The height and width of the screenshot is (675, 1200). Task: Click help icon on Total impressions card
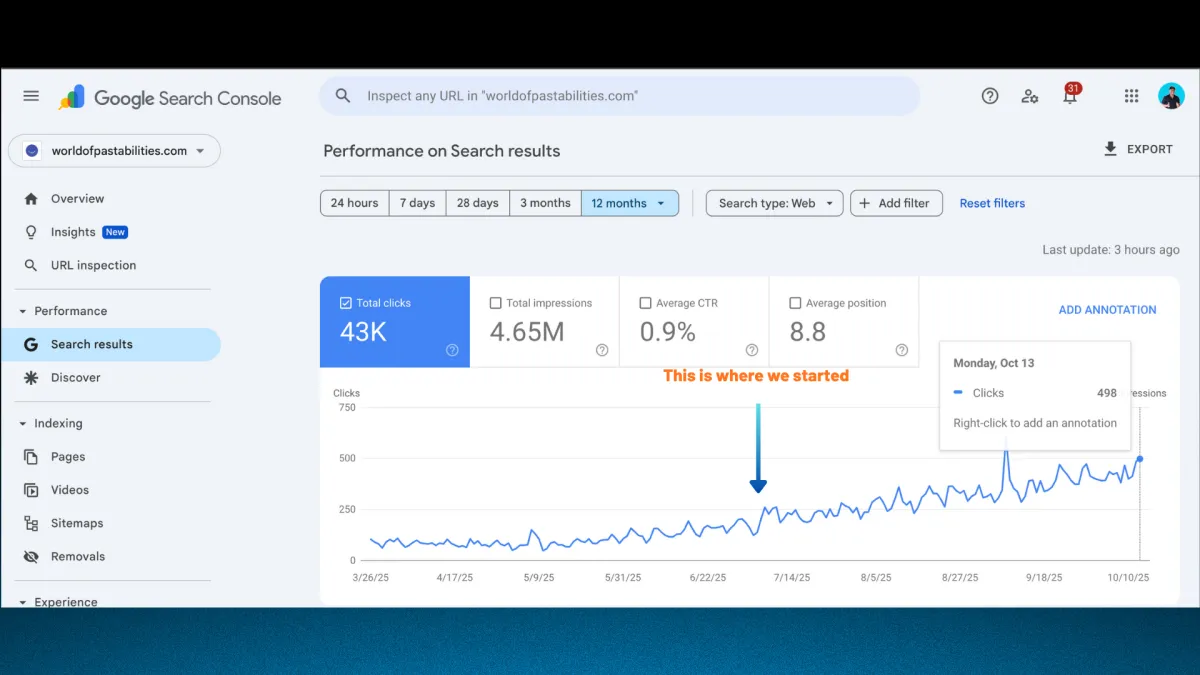pyautogui.click(x=602, y=350)
